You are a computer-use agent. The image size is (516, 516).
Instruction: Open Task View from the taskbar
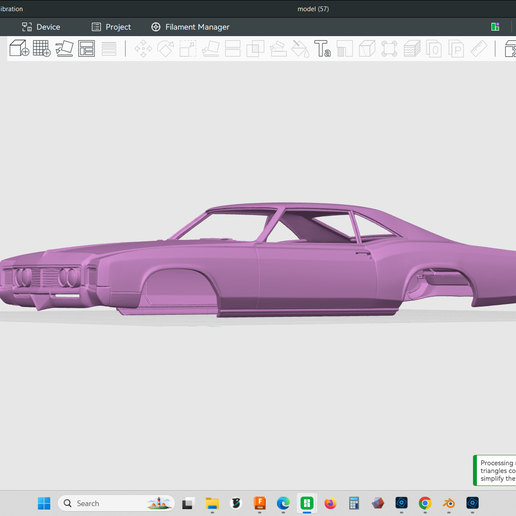coord(187,503)
